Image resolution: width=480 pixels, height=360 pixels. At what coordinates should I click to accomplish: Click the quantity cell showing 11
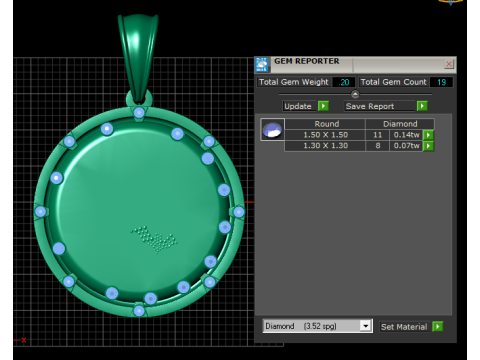377,135
